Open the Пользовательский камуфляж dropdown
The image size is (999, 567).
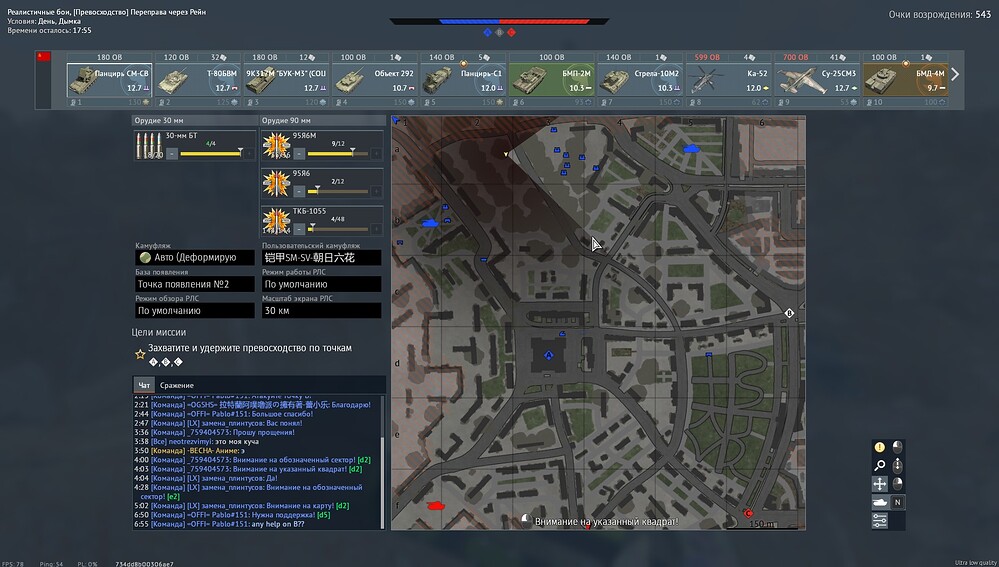point(322,257)
